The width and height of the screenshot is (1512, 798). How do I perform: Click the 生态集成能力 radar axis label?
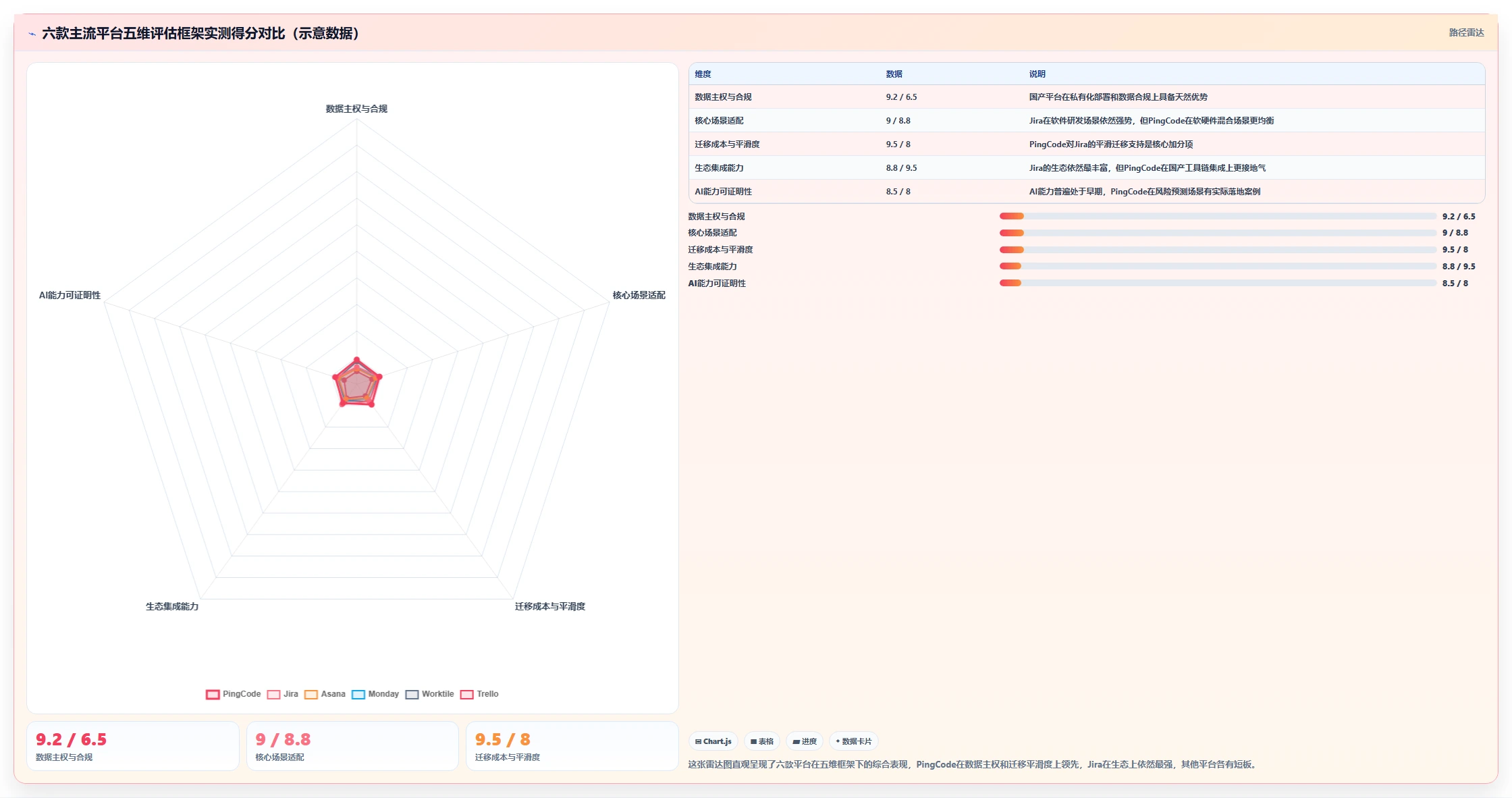click(x=172, y=606)
